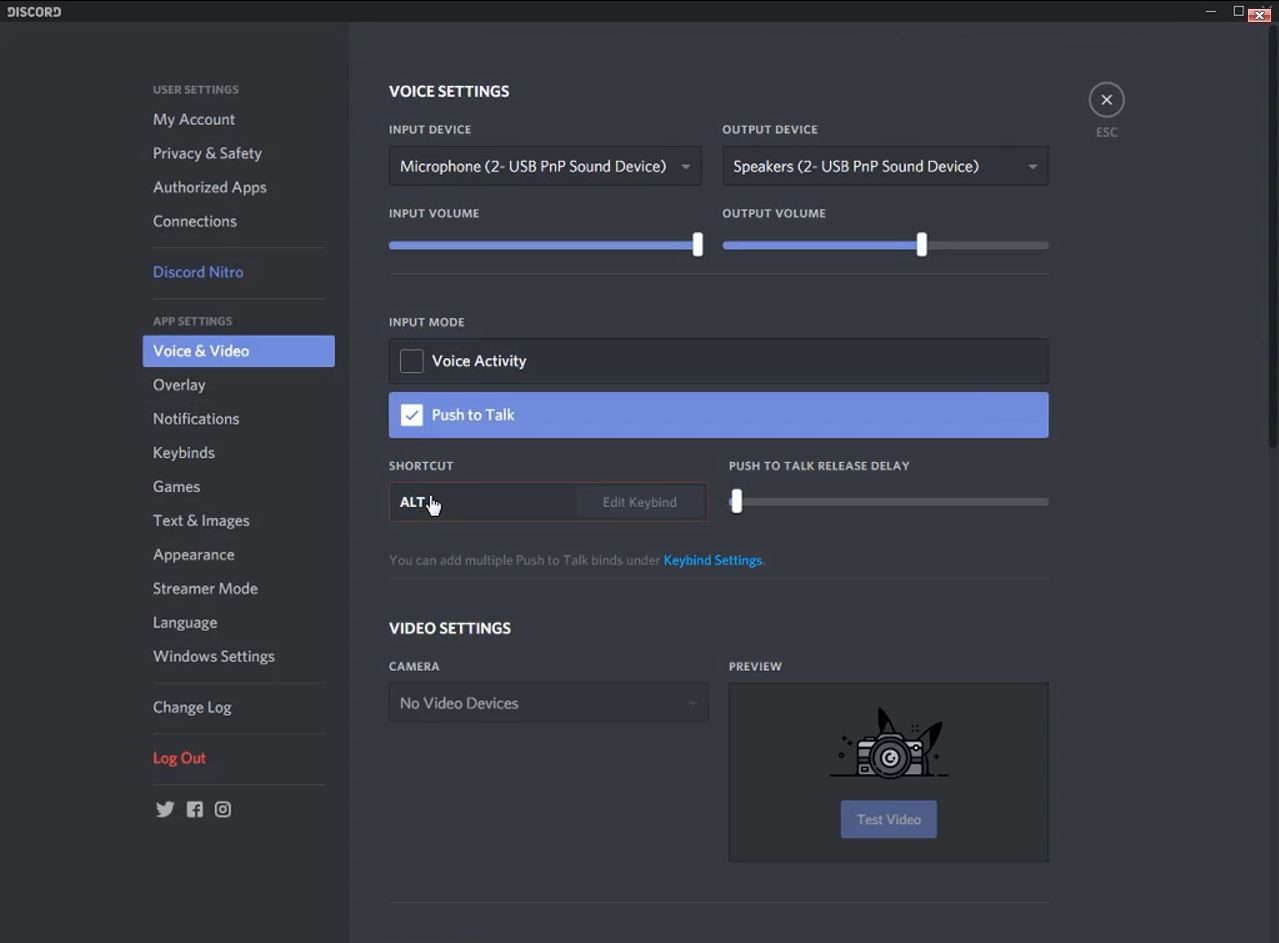Click the Test Video button
The image size is (1279, 943).
pos(888,819)
